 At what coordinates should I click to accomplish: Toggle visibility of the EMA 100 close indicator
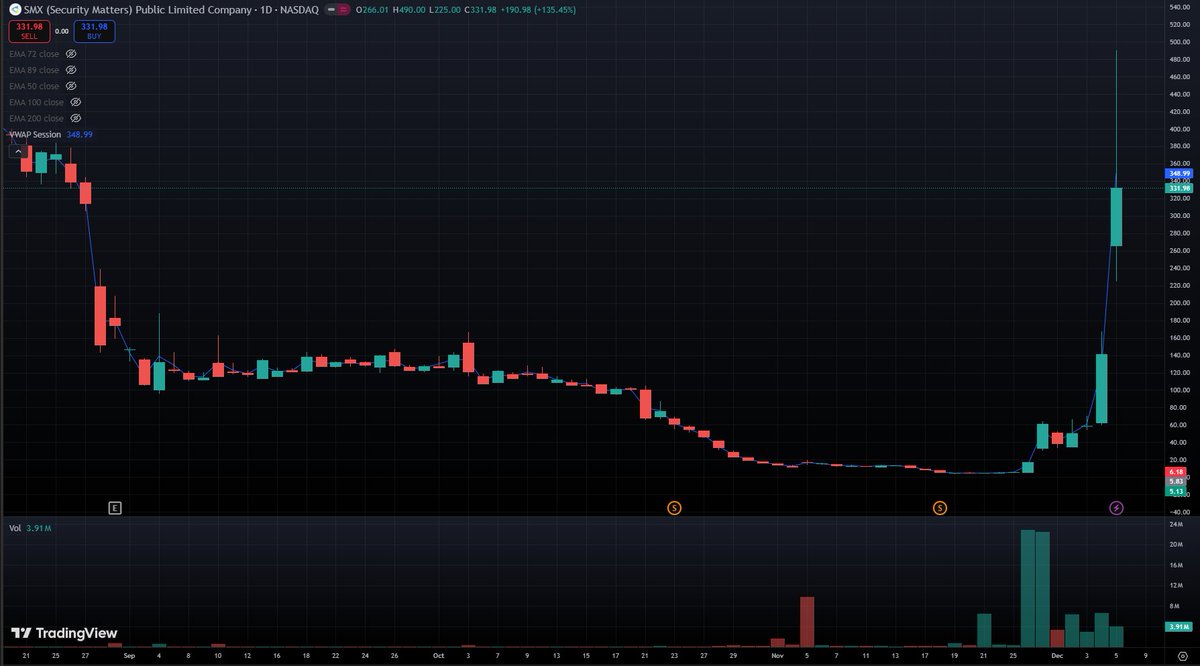click(74, 102)
